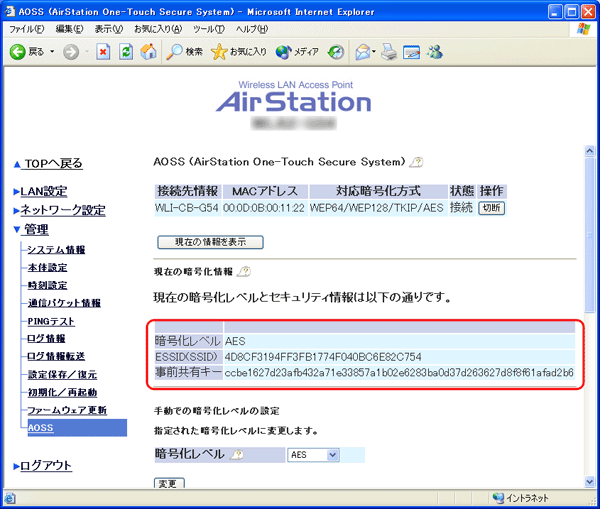
Task: Open help icon beside AOSS title
Action: pos(416,162)
